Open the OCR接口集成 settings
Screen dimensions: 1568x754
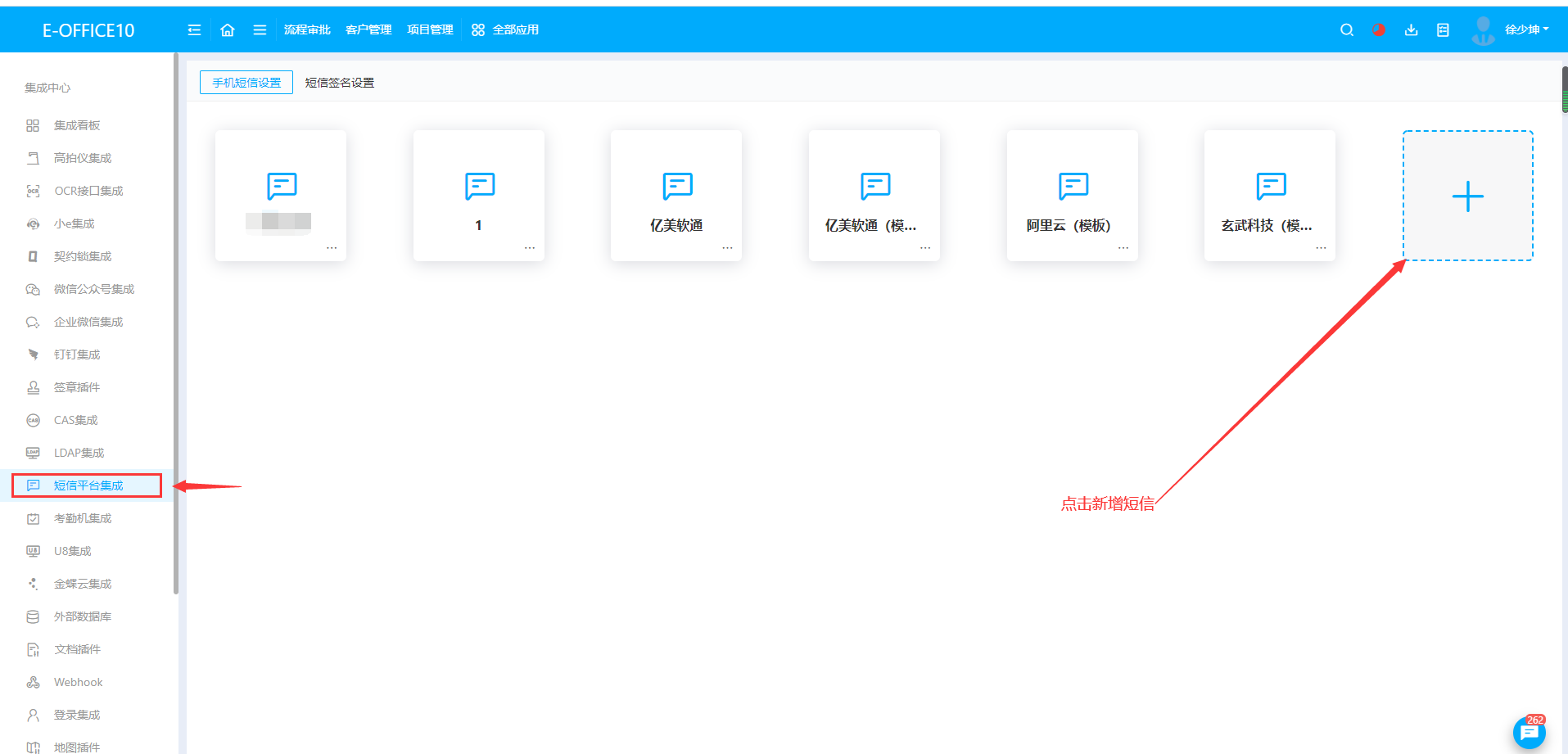tap(88, 190)
